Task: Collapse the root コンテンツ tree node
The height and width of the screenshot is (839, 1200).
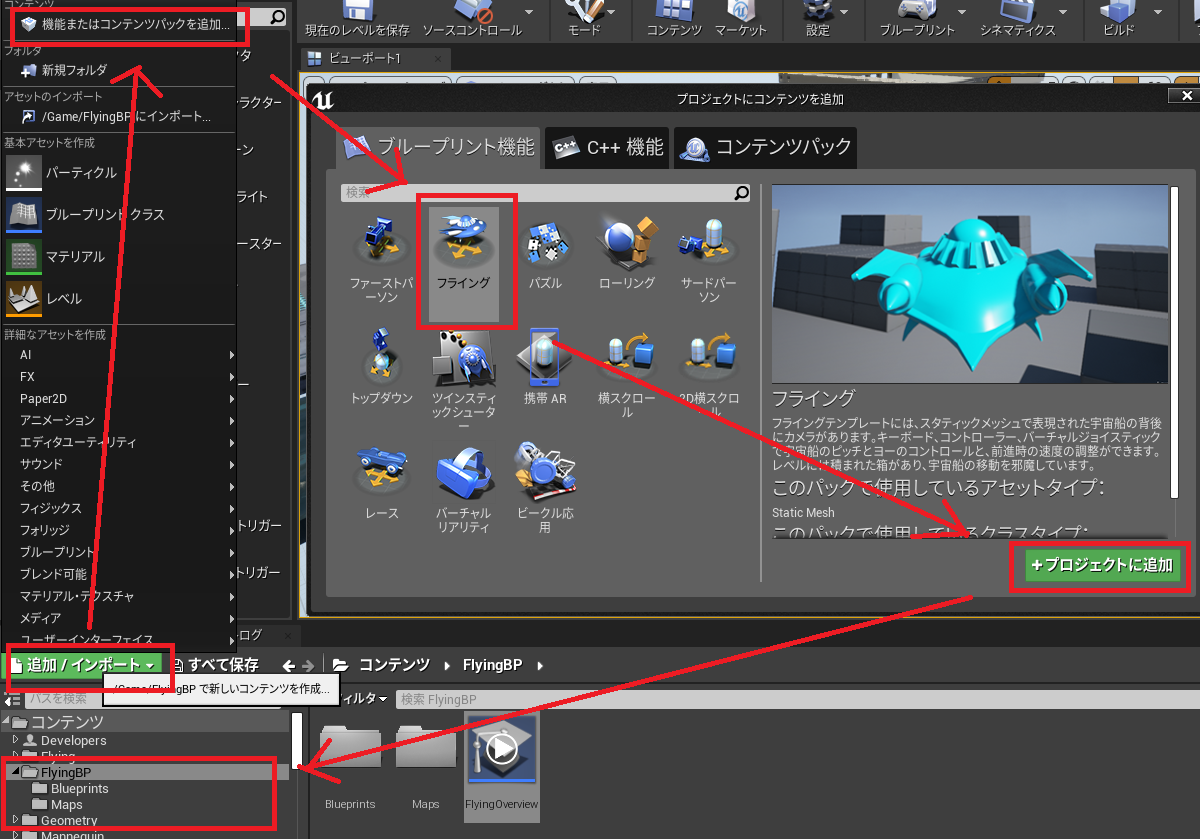Action: click(x=6, y=722)
